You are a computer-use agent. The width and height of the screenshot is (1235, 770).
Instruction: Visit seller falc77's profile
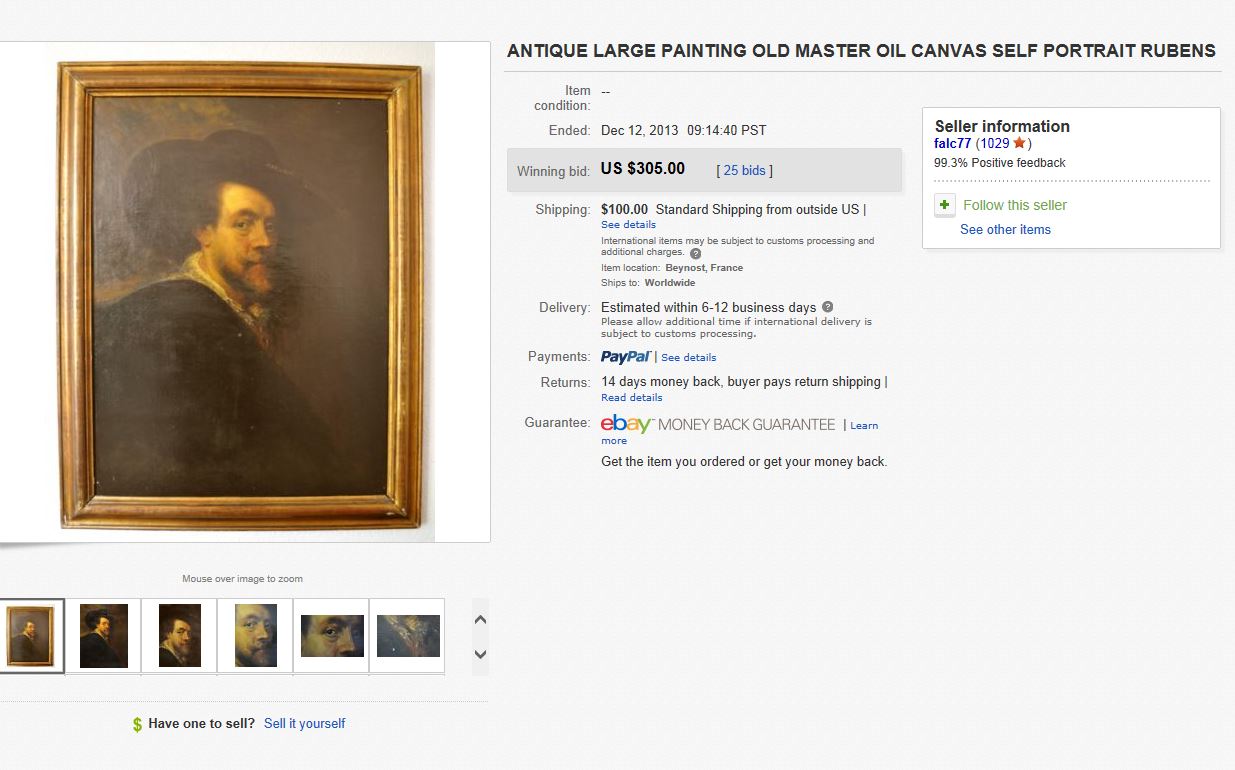coord(952,143)
